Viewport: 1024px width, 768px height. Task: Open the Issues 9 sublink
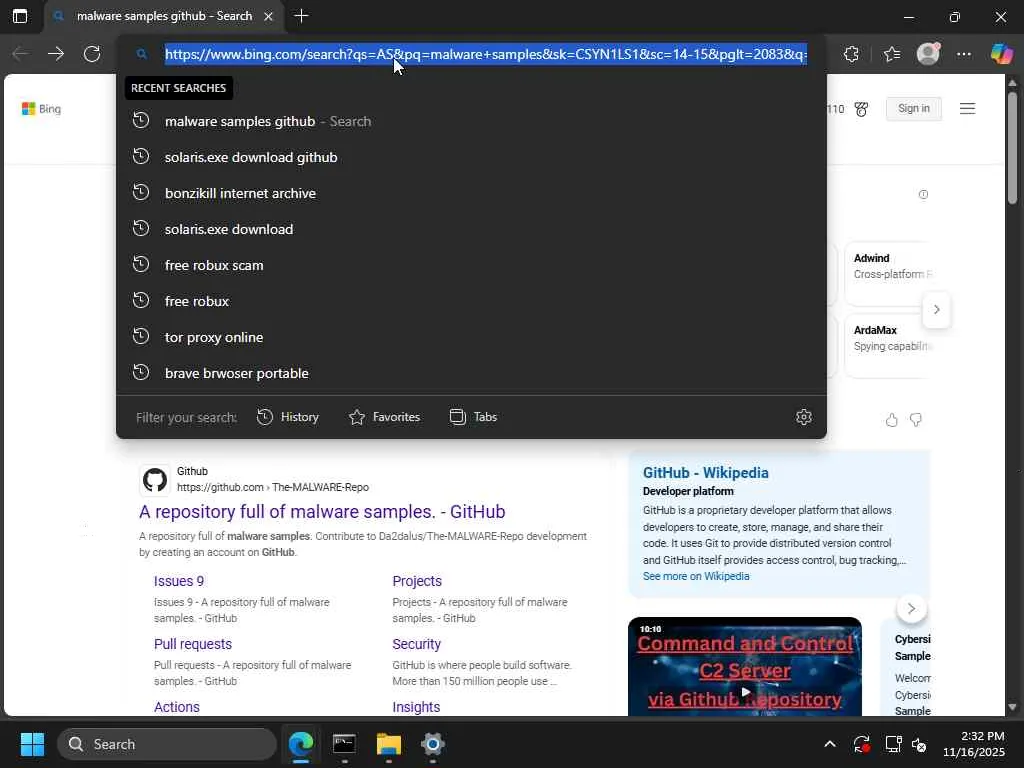click(179, 581)
